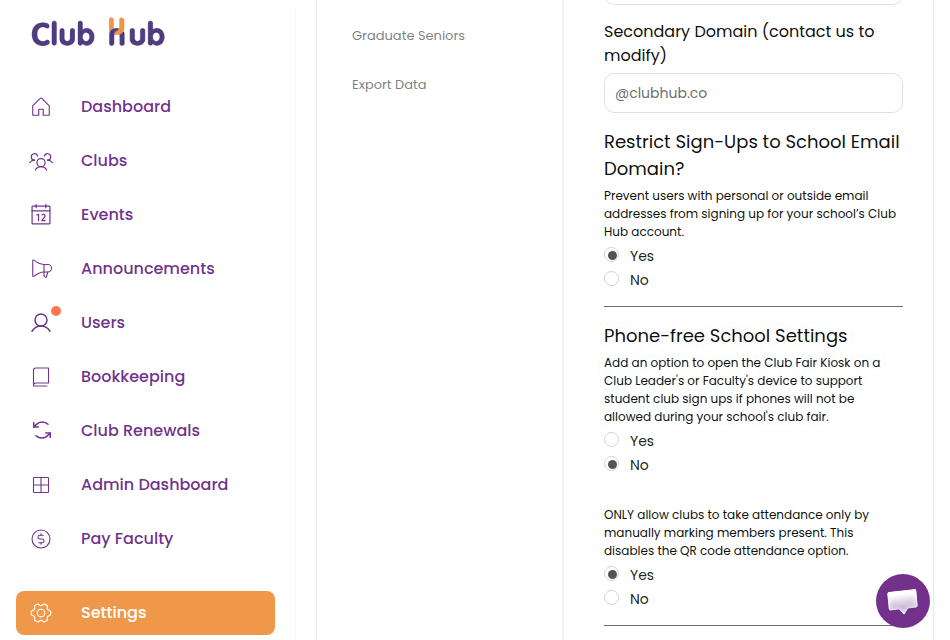Select the Settings gear icon

click(x=40, y=613)
